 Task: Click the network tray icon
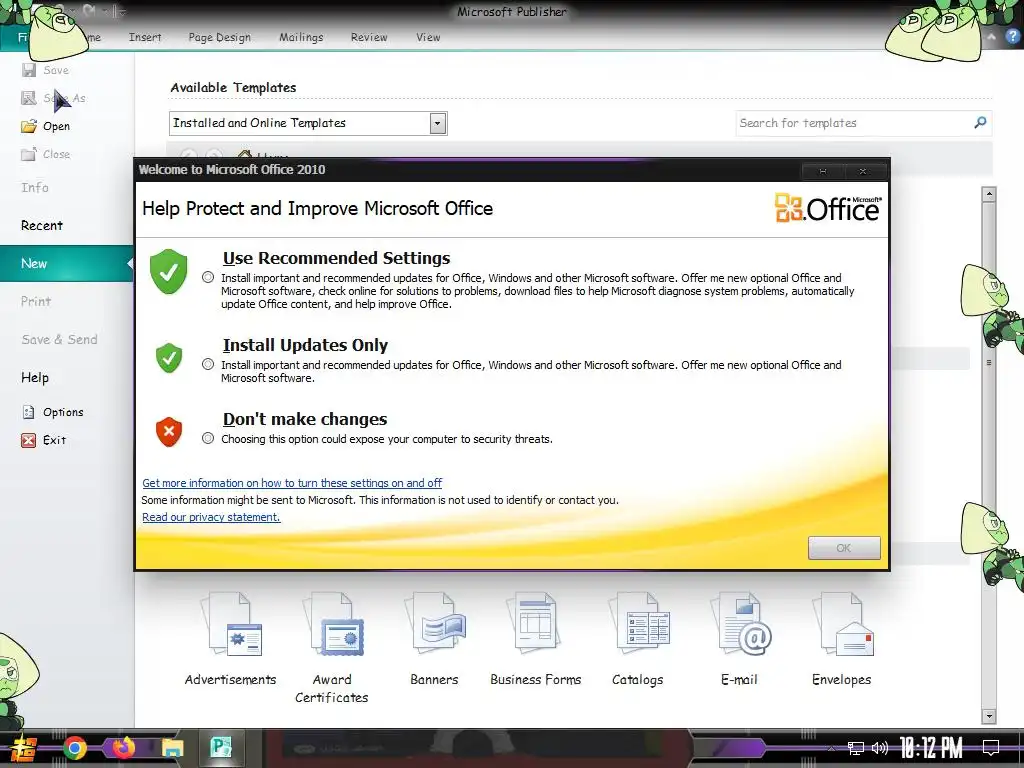[855, 748]
